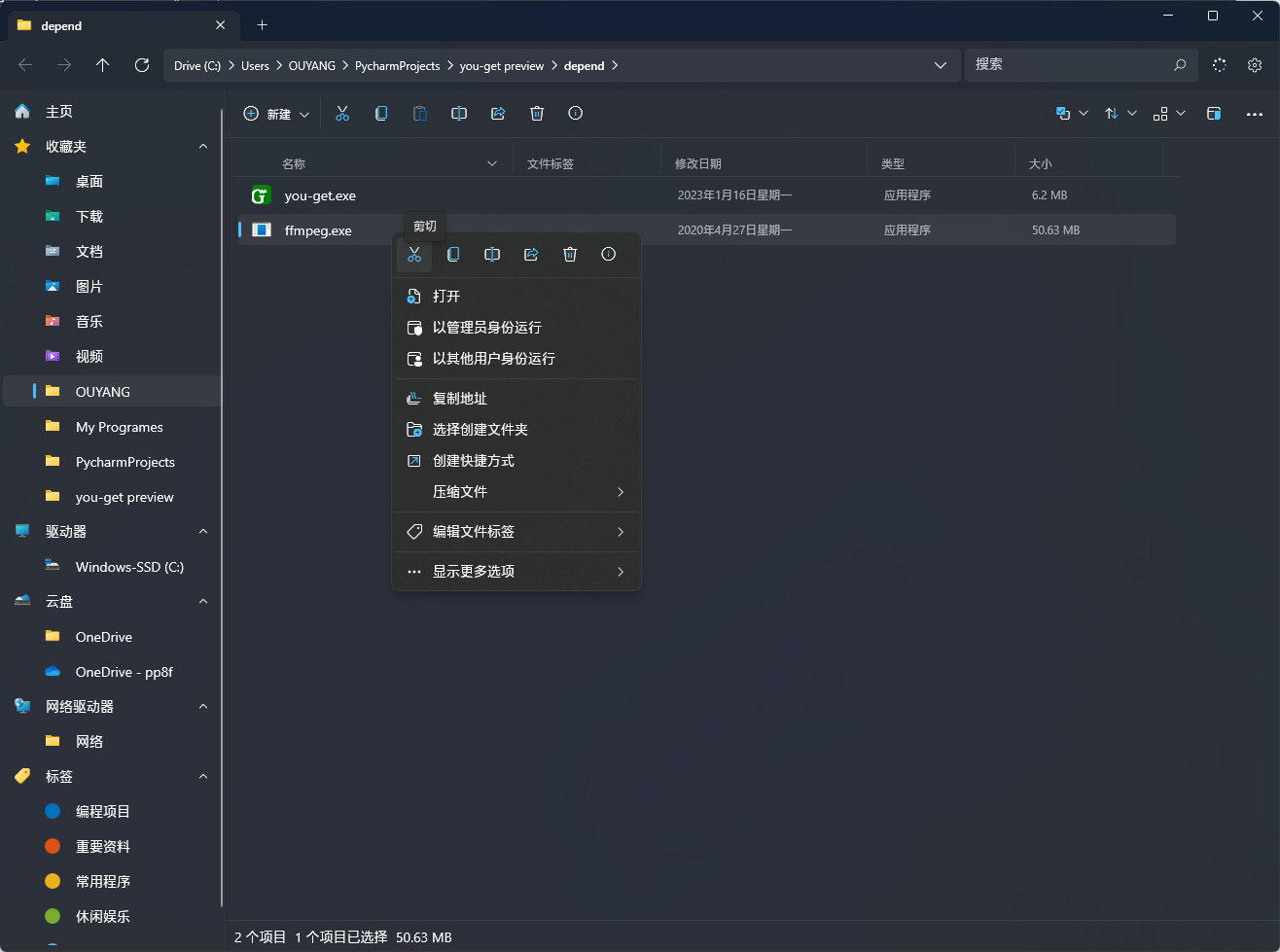The height and width of the screenshot is (952, 1280).
Task: Open OneDrive - pp8f in sidebar
Action: 113,672
